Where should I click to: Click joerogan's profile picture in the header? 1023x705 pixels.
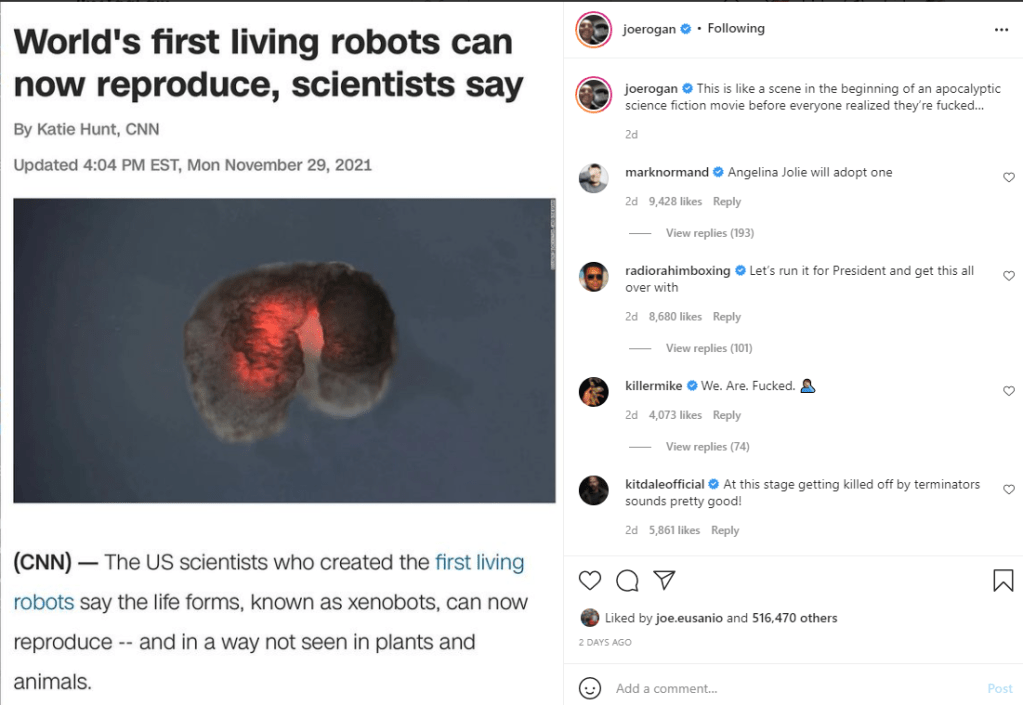[593, 30]
